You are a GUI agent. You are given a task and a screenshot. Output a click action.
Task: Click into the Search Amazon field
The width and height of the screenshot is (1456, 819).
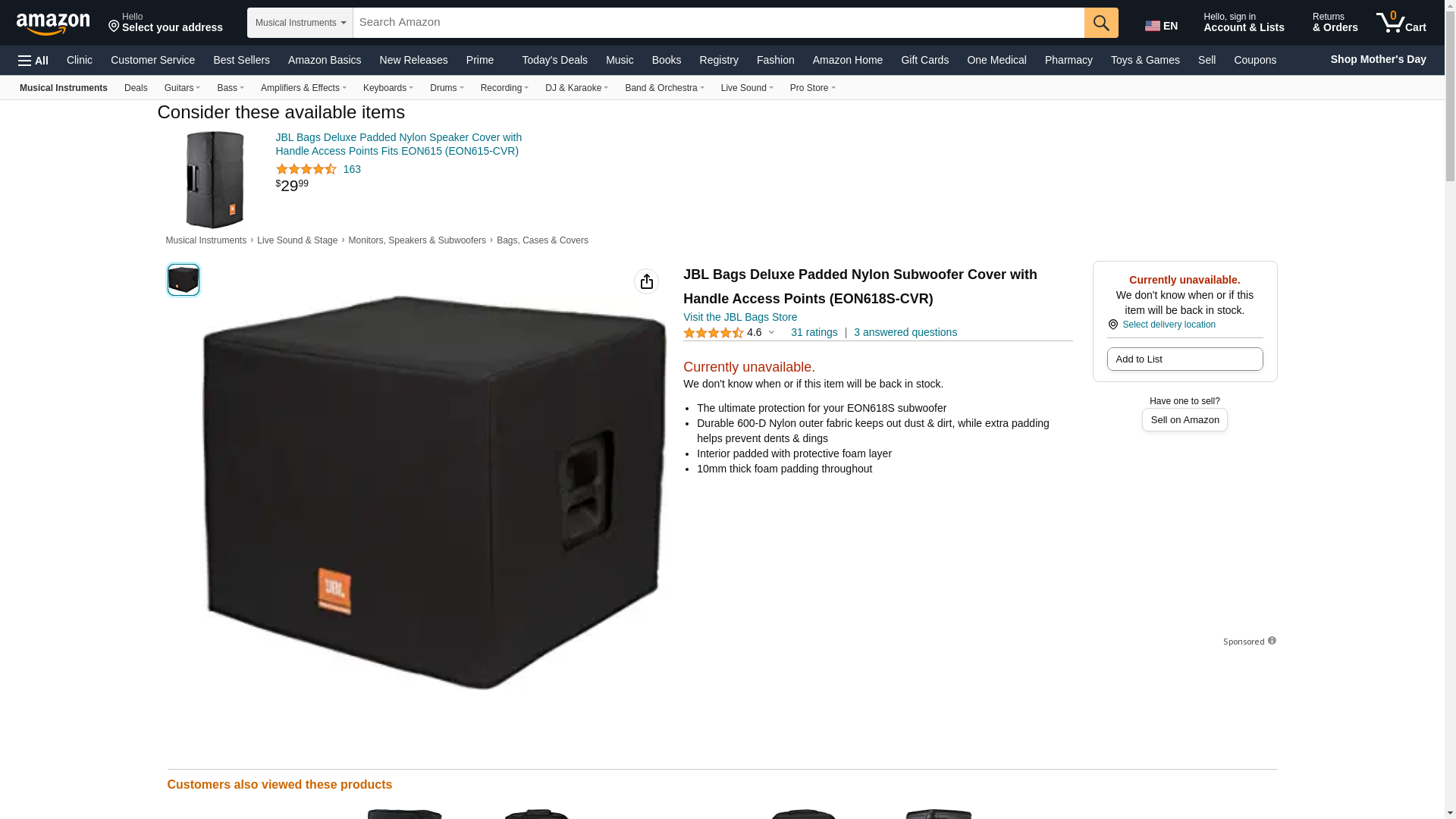(718, 23)
